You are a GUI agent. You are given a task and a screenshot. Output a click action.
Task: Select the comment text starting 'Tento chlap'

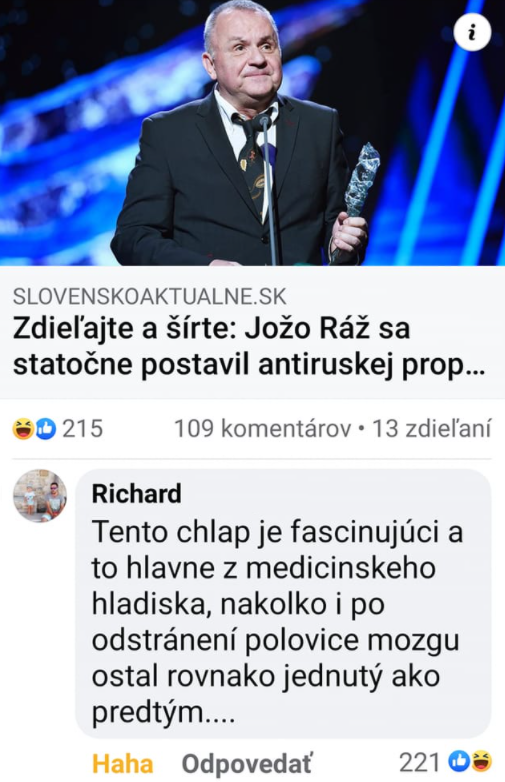coord(277,622)
